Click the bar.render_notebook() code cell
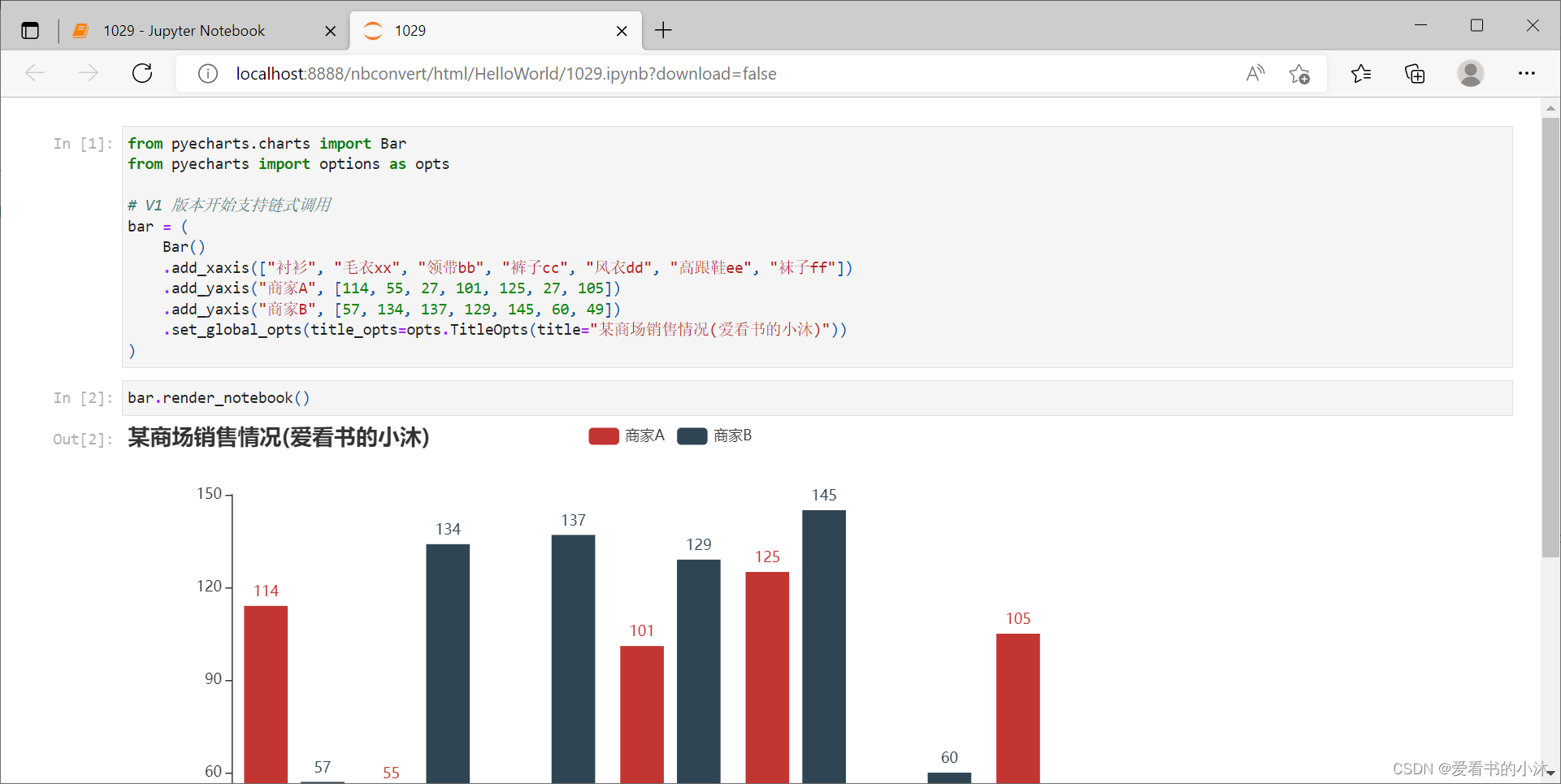Viewport: 1561px width, 784px height. [x=817, y=398]
